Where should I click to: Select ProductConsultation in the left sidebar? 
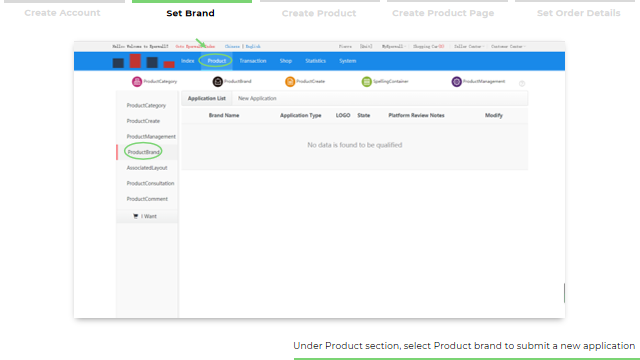[x=150, y=183]
